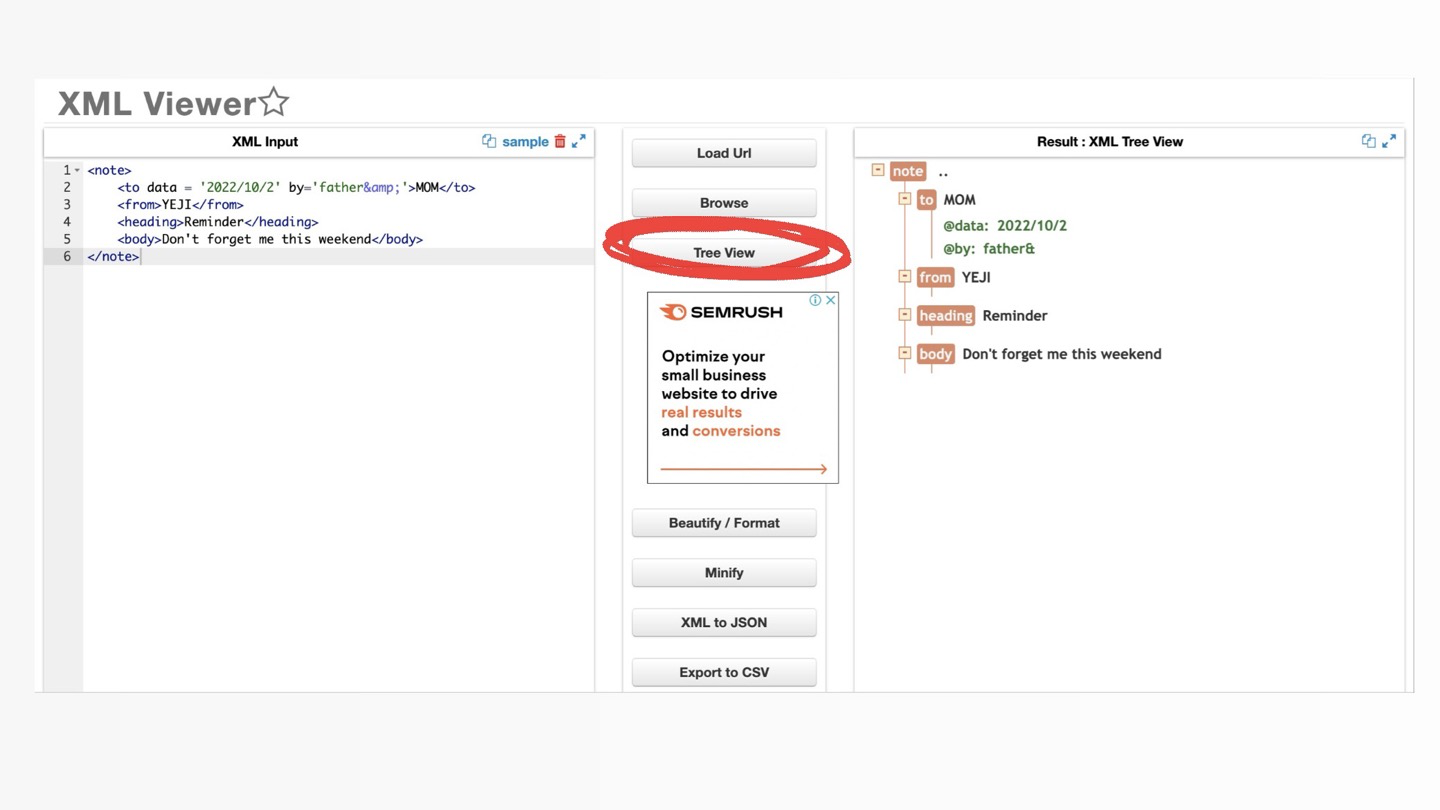Viewport: 1440px width, 810px height.
Task: Click line number 6 in editor gutter
Action: (67, 256)
